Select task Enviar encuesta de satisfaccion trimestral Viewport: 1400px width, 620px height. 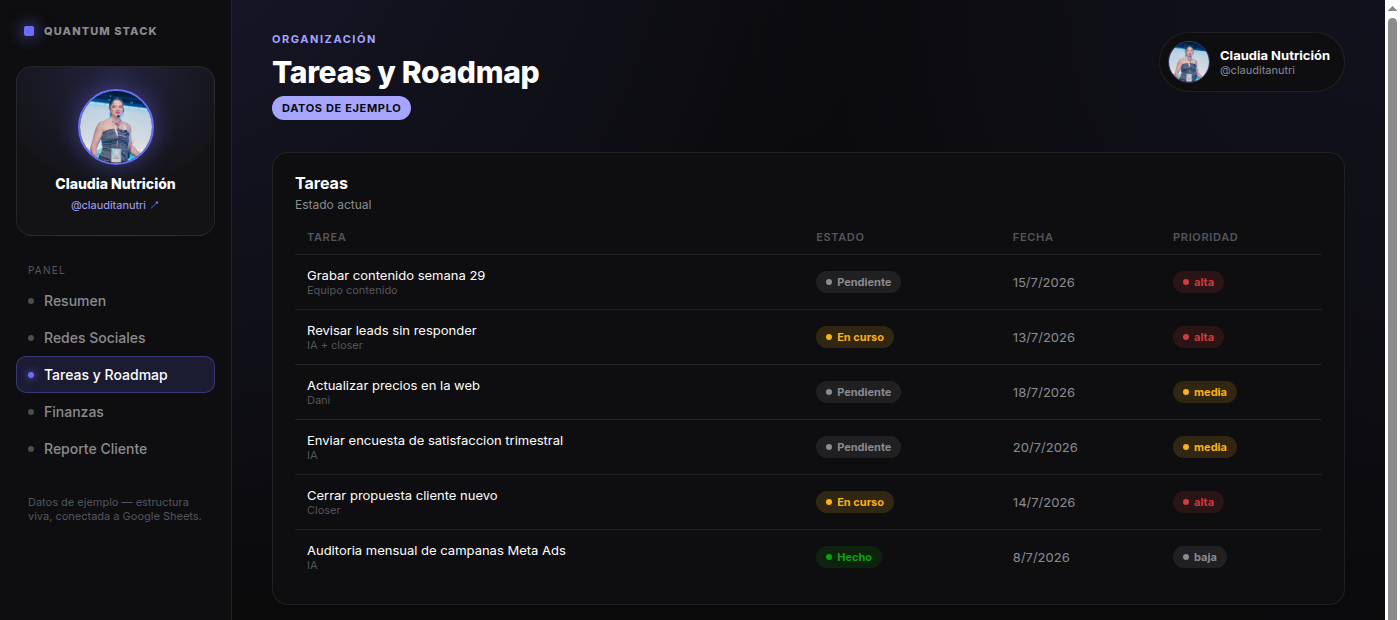(x=435, y=440)
